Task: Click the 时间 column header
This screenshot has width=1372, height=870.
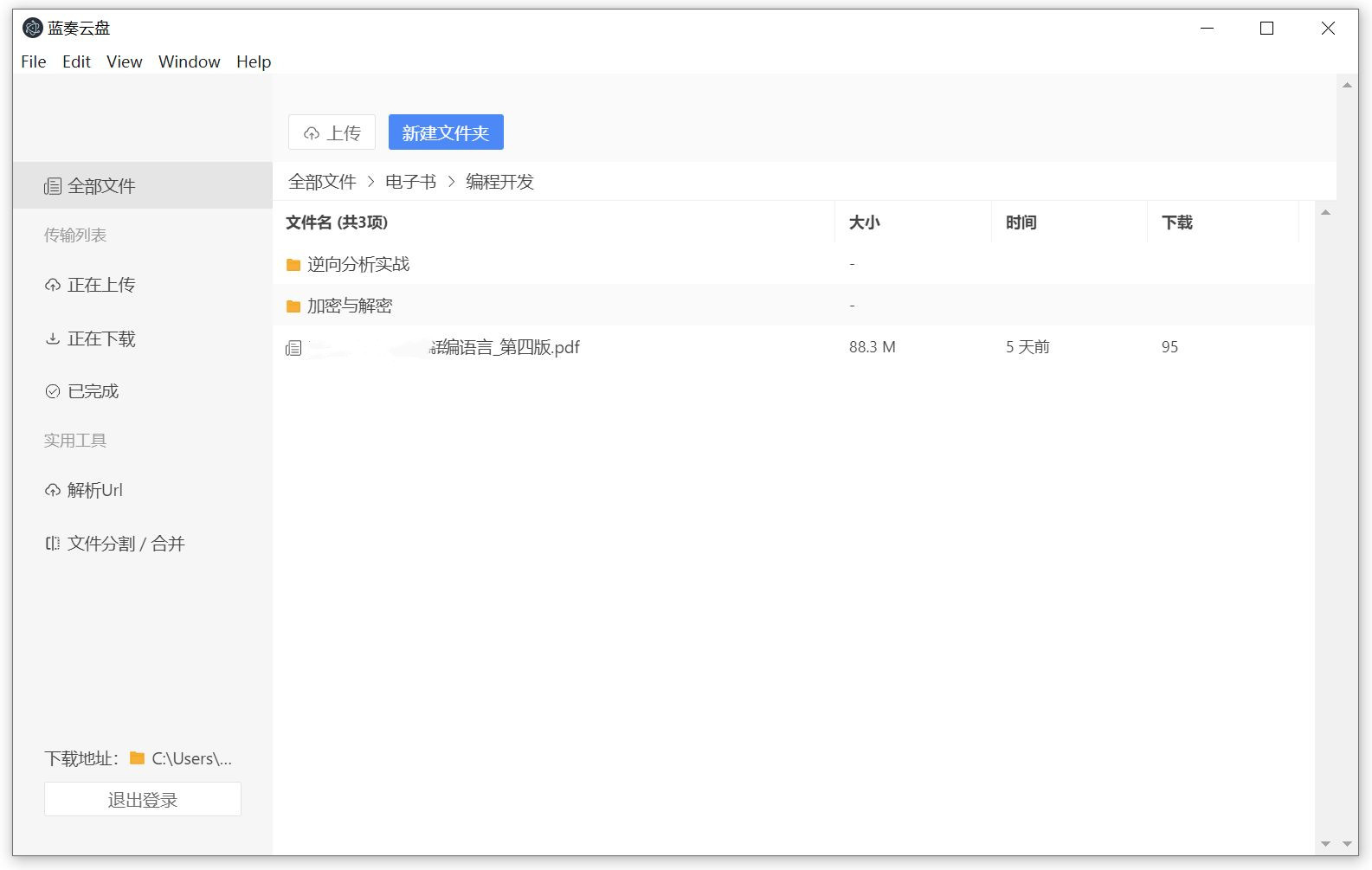Action: pos(1021,222)
